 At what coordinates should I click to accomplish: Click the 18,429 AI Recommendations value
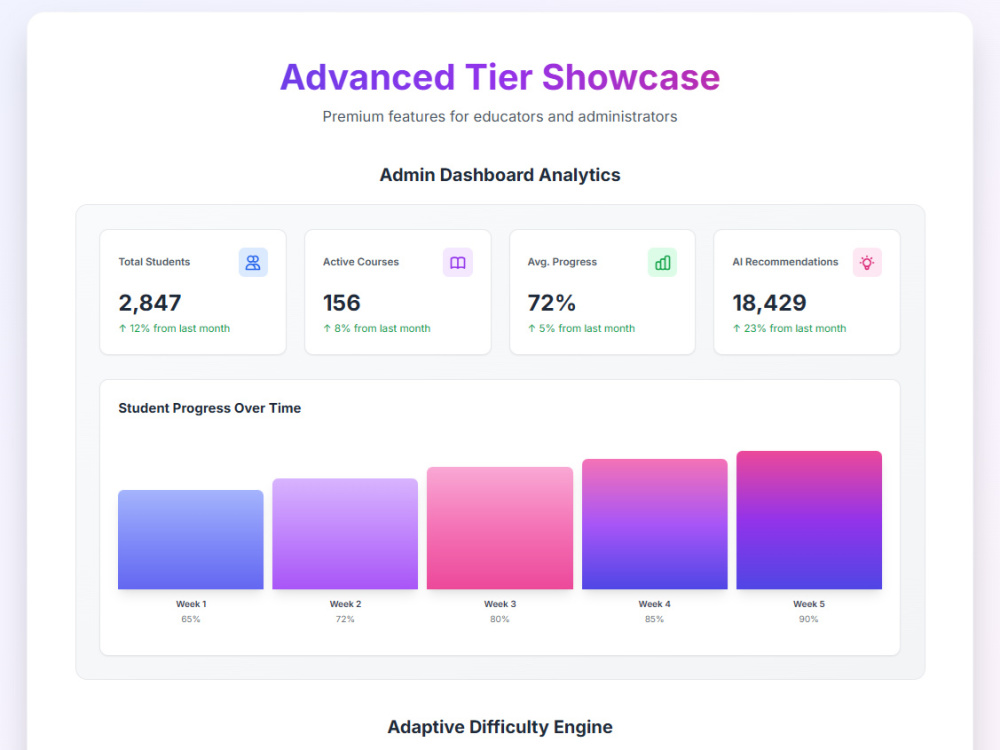[x=769, y=303]
